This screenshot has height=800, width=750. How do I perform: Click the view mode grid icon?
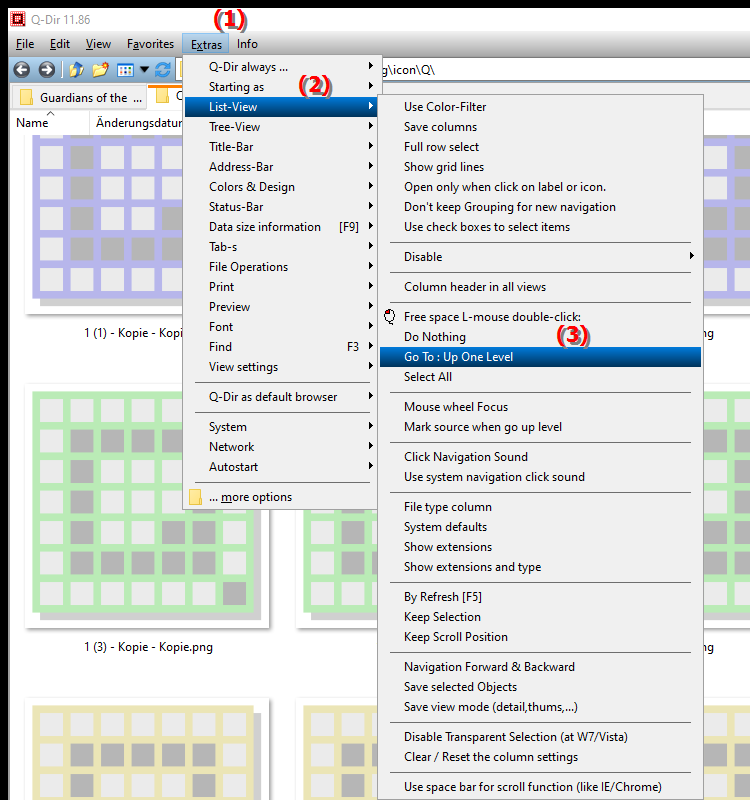tap(125, 70)
